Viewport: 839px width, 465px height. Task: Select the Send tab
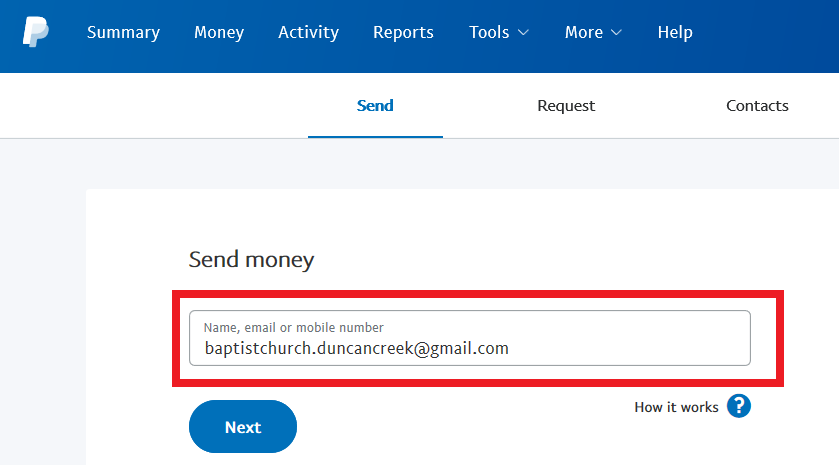(x=375, y=105)
